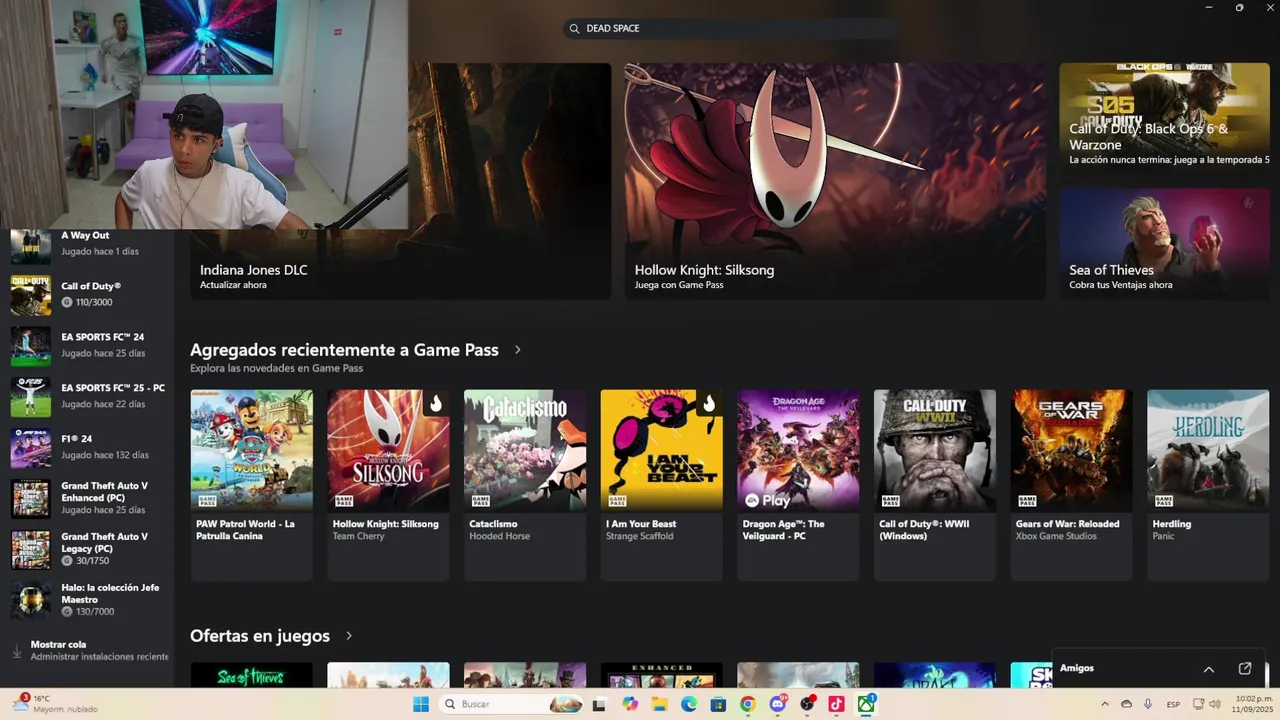
Task: Show hidden system tray icons
Action: (1104, 704)
